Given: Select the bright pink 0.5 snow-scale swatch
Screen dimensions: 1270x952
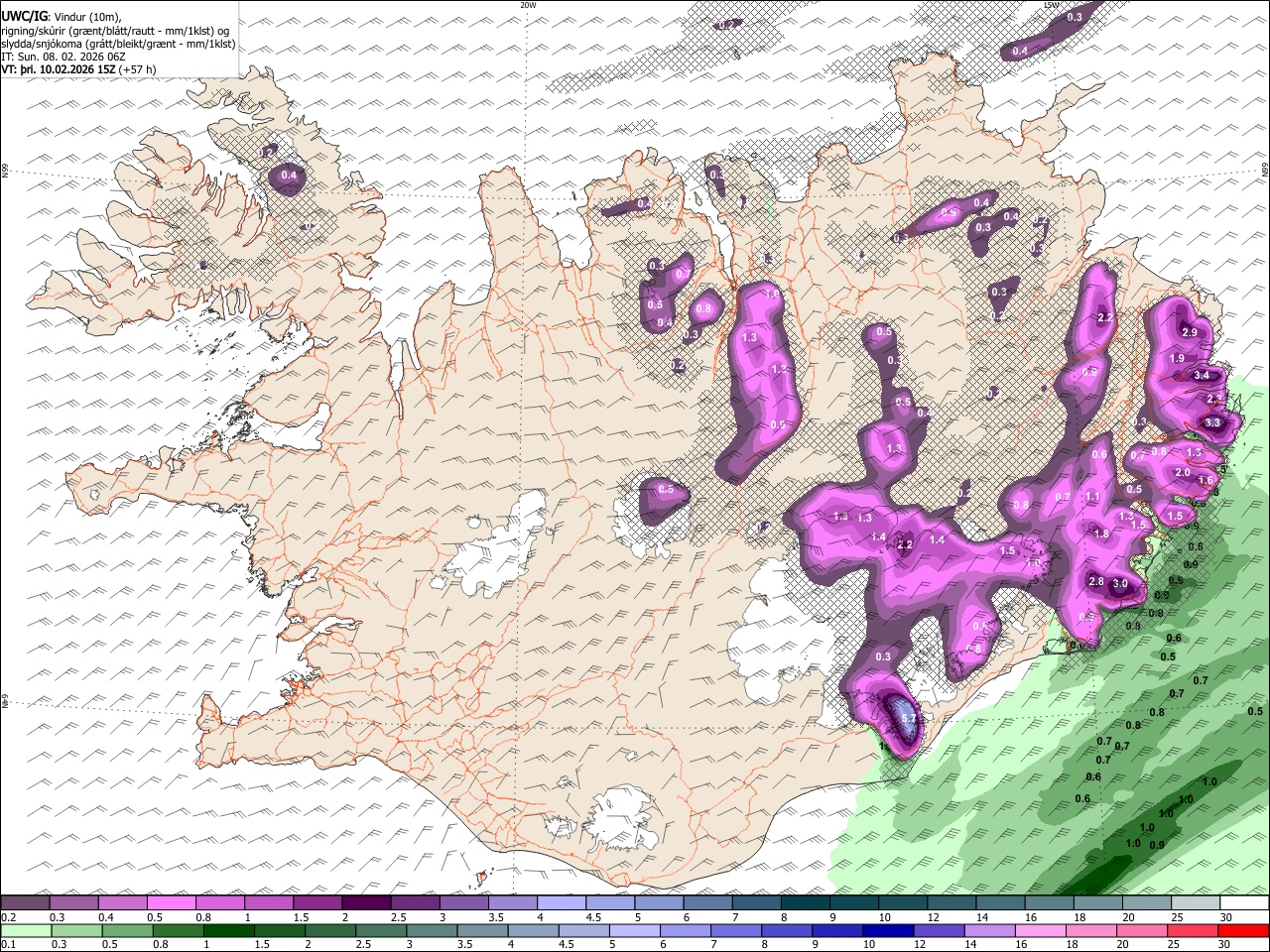Looking at the screenshot, I should pyautogui.click(x=171, y=903).
